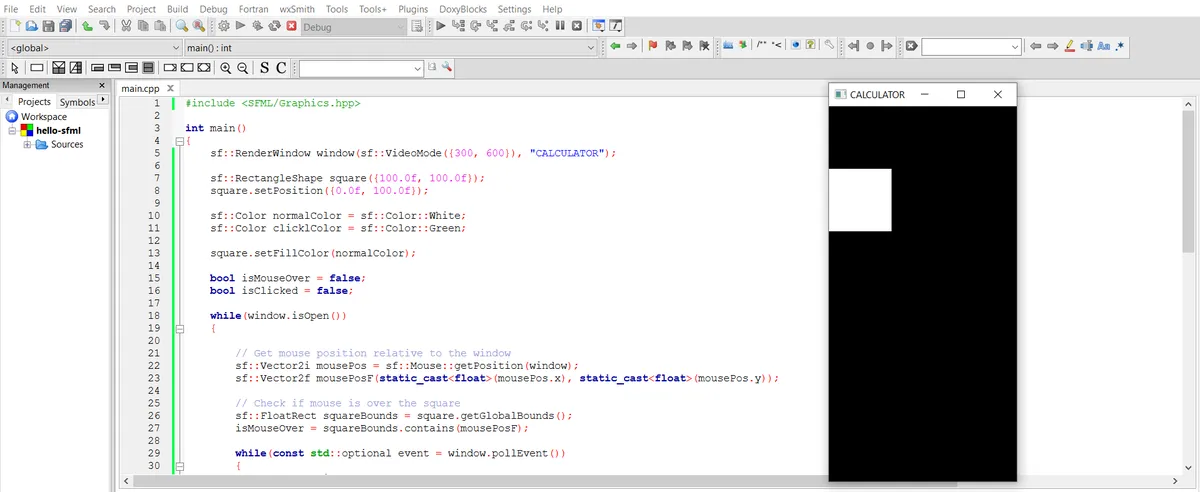Toggle selected-text-only search icon

[x=1086, y=46]
